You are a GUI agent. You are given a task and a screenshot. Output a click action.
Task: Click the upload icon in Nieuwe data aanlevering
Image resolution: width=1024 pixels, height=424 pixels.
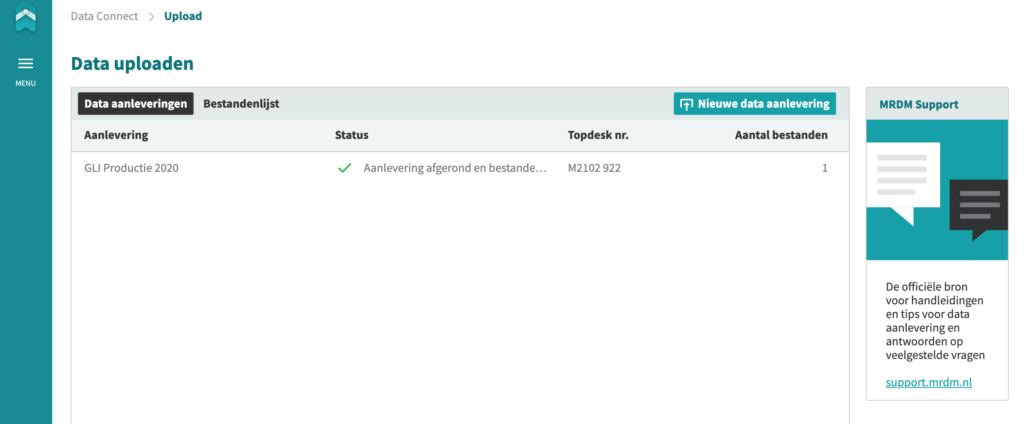coord(686,104)
